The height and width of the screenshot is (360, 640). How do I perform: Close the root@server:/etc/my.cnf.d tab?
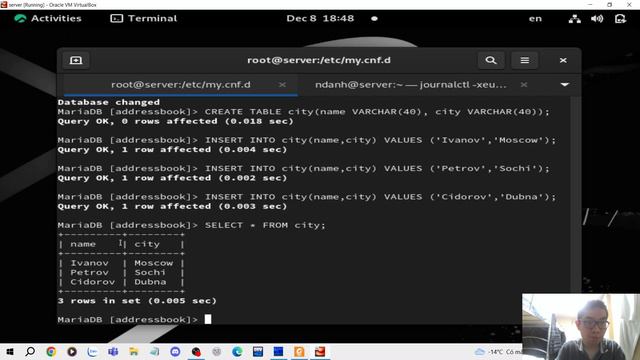tap(282, 84)
